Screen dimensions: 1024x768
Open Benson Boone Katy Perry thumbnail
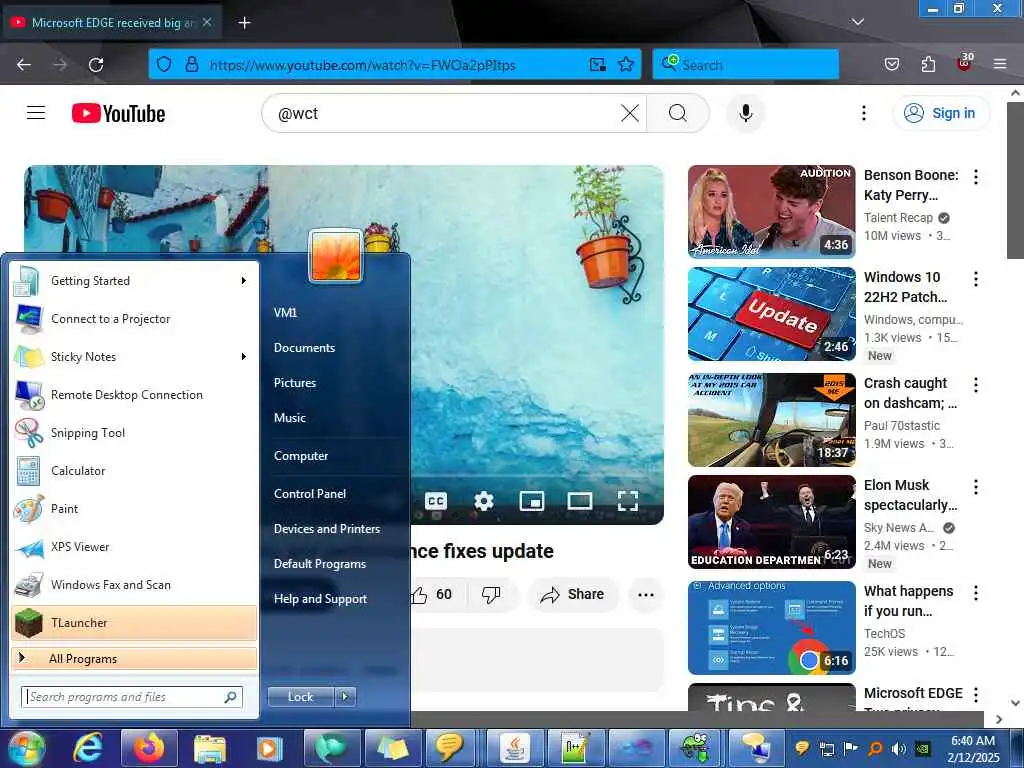coord(771,212)
